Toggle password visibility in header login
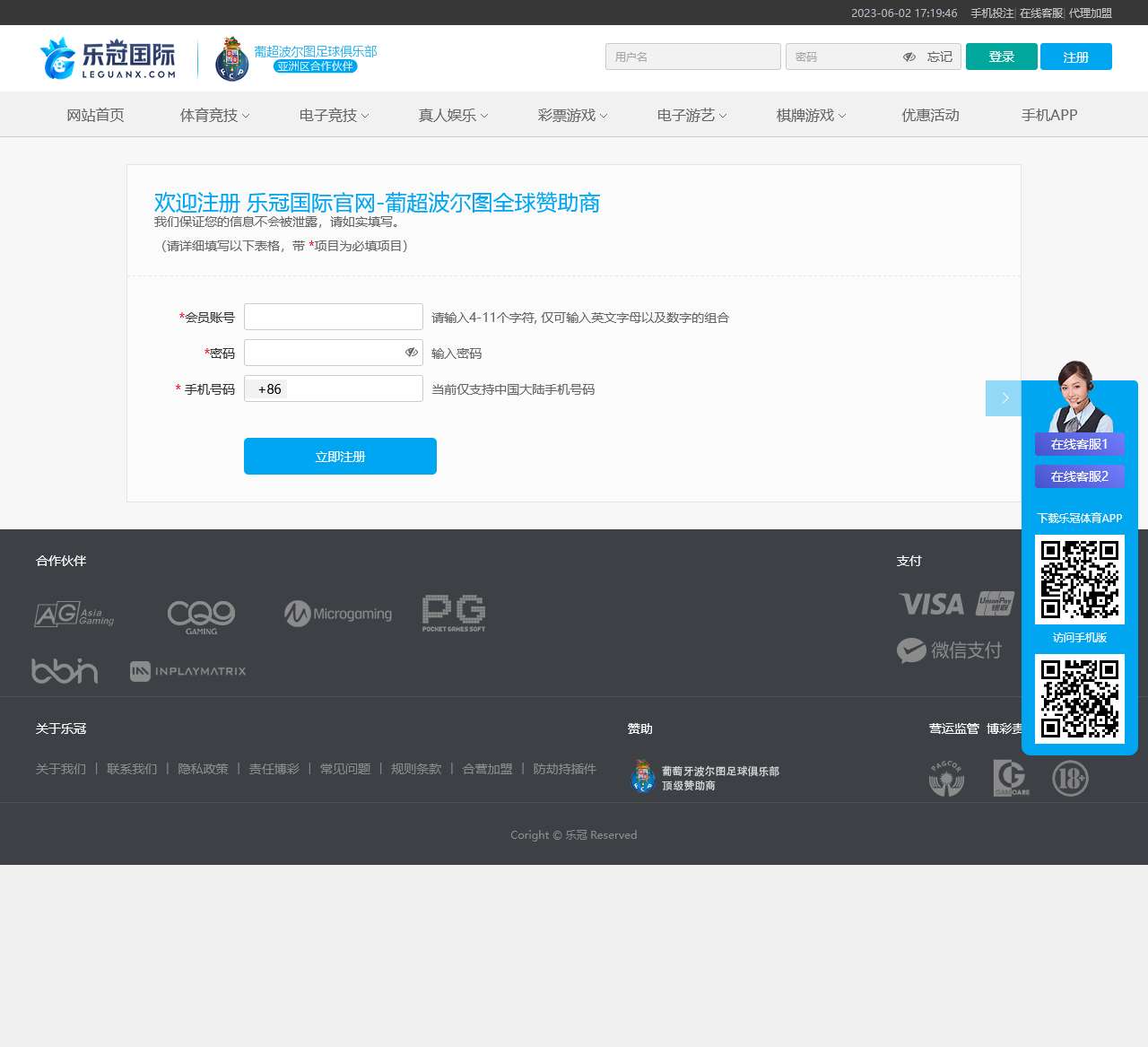The width and height of the screenshot is (1148, 1047). pyautogui.click(x=909, y=57)
